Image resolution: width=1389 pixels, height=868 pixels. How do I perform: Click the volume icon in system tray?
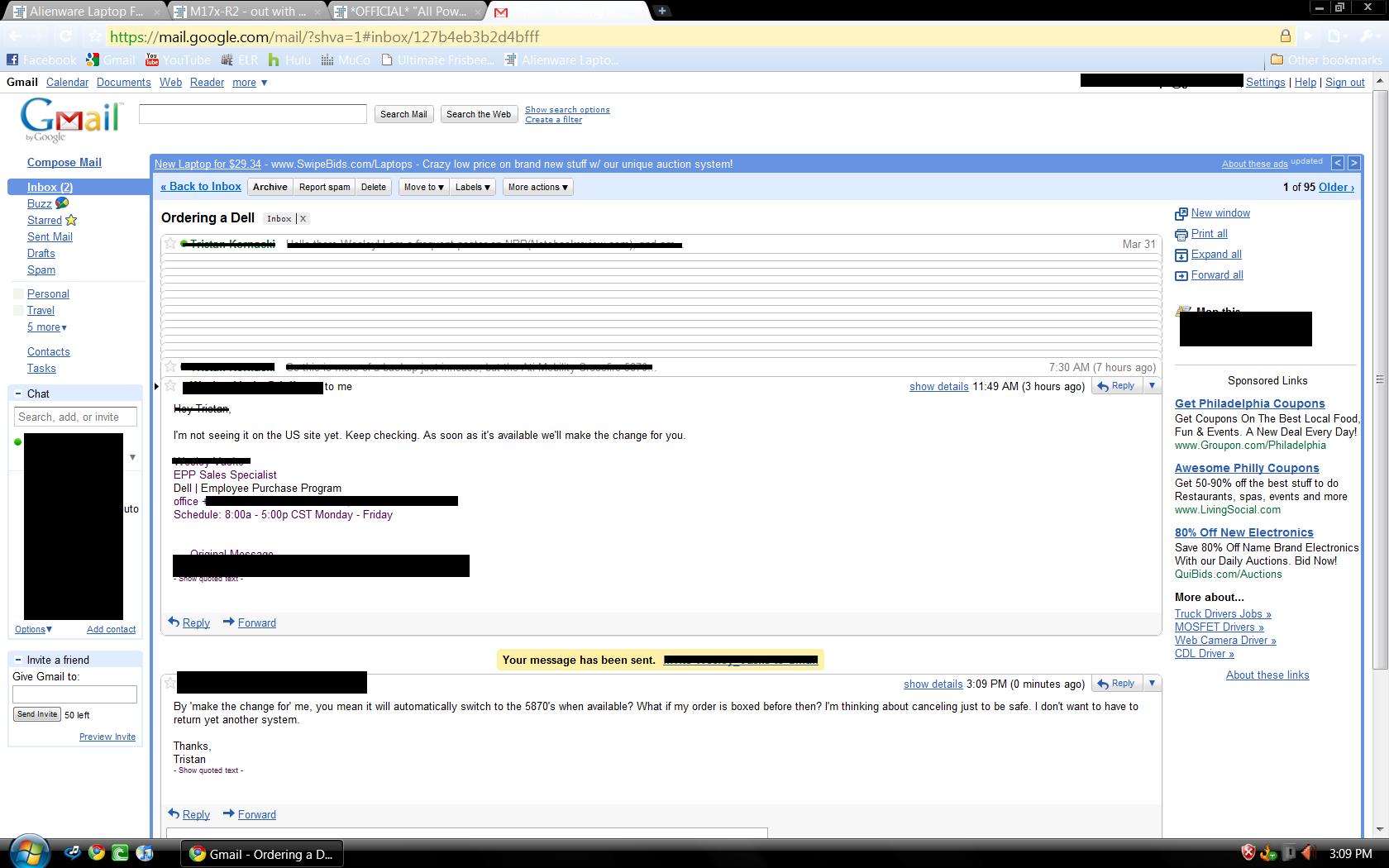click(x=1308, y=853)
